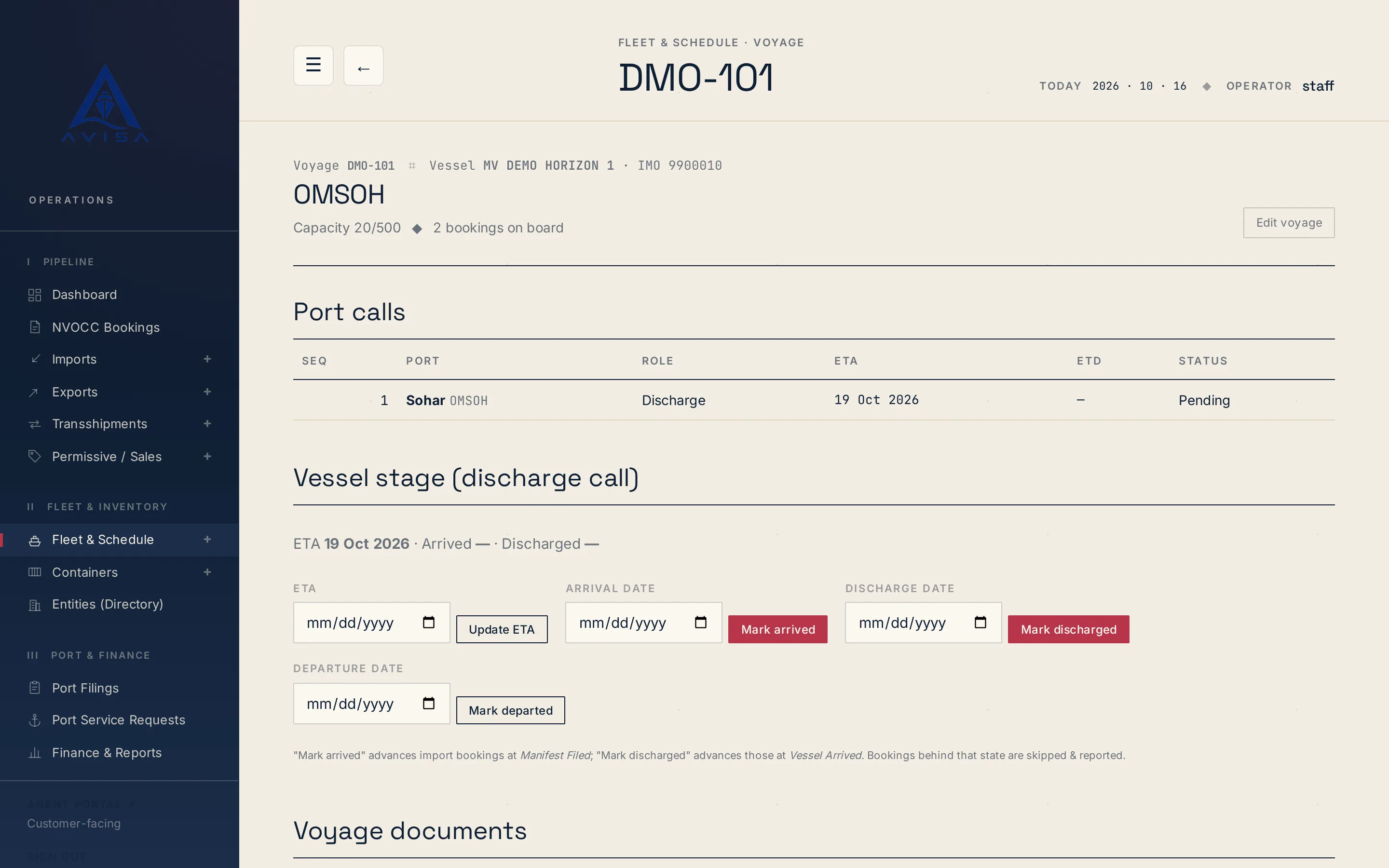Viewport: 1389px width, 868px height.
Task: Click the Edit voyage button
Action: pyautogui.click(x=1289, y=223)
